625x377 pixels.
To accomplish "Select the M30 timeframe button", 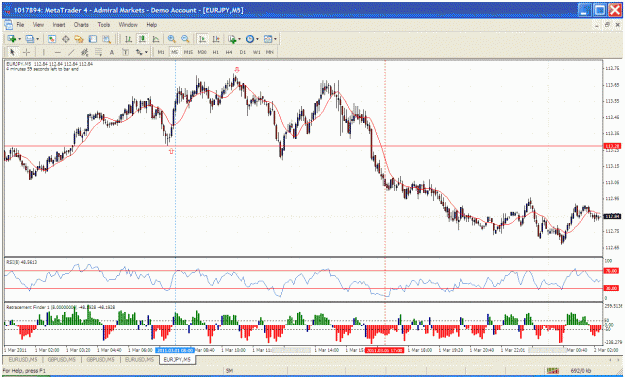I will coord(202,52).
